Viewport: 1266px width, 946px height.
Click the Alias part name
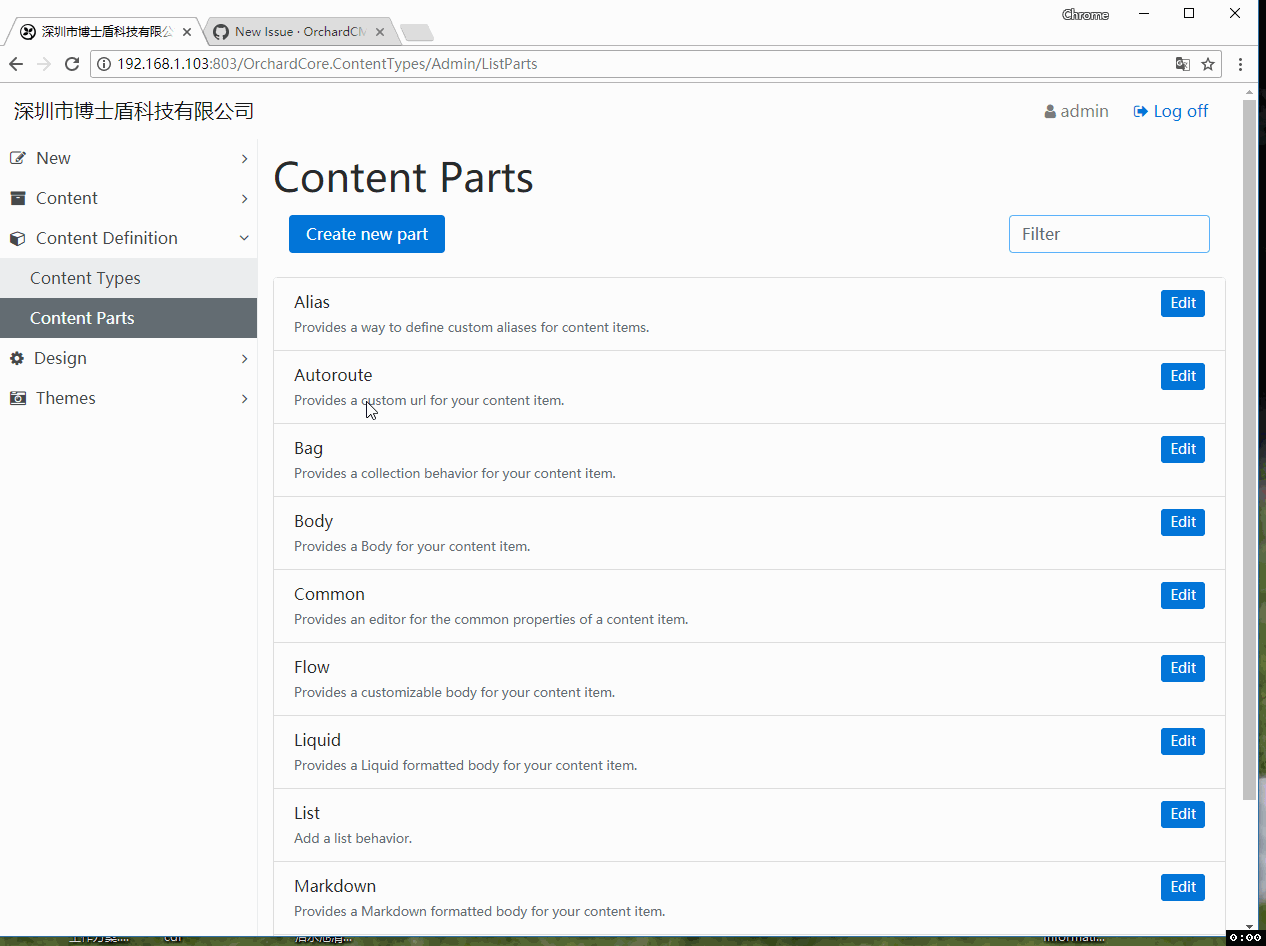312,302
